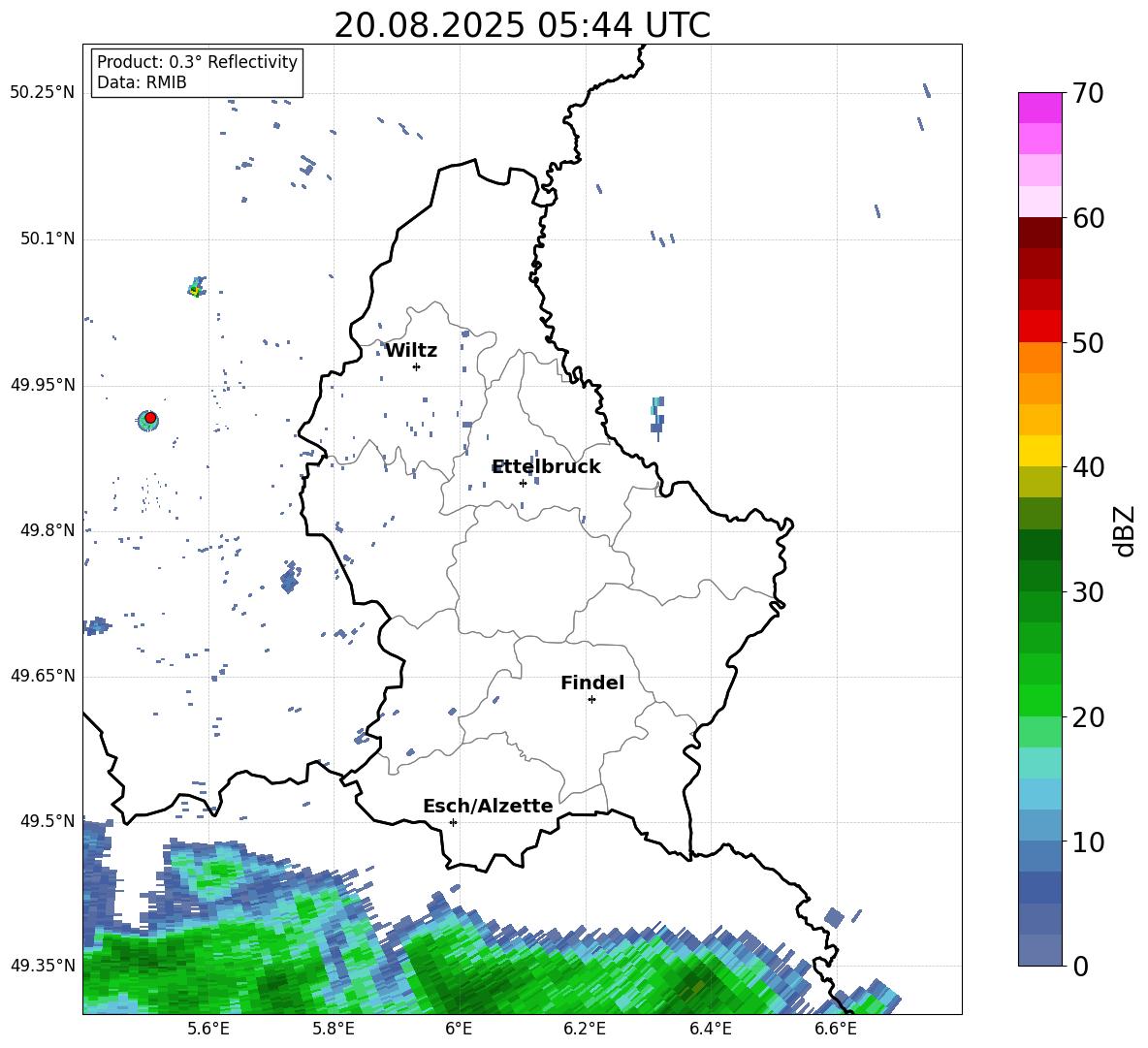Click the 6.2°E longitude tick label
This screenshot has height=1048, width=1148.
[x=585, y=1030]
